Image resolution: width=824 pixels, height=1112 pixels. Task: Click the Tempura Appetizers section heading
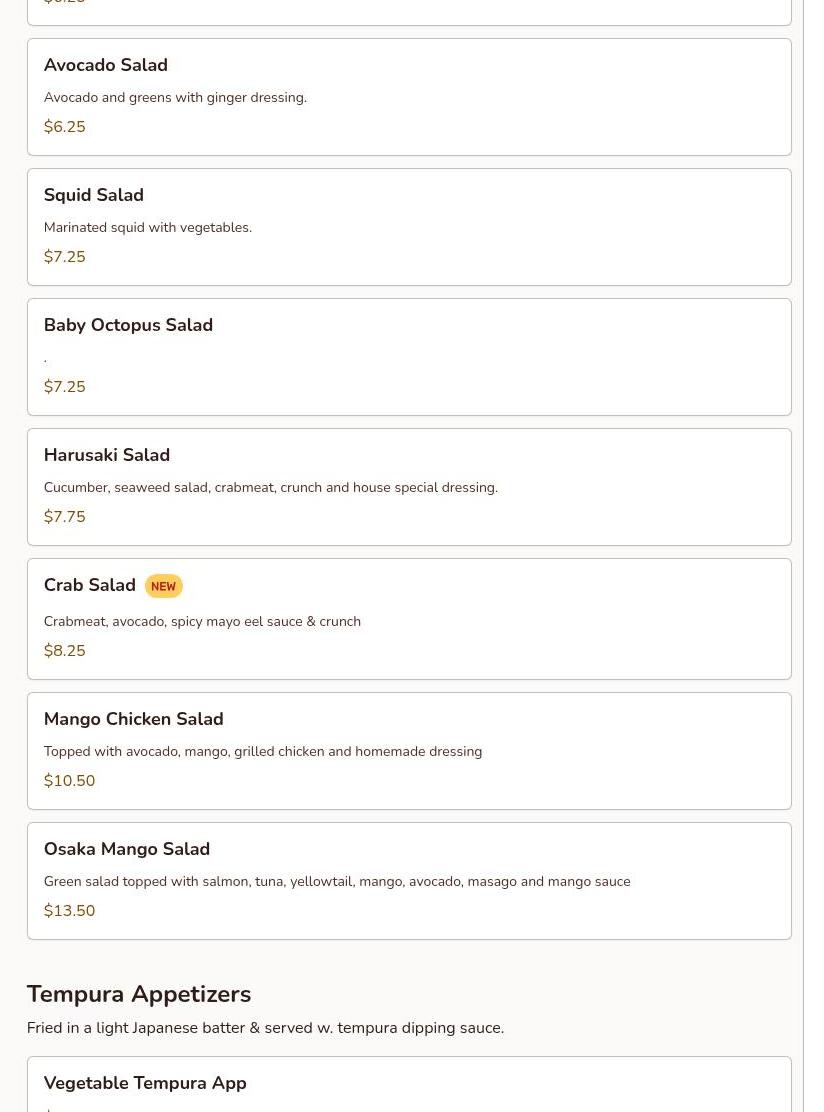[x=139, y=994]
